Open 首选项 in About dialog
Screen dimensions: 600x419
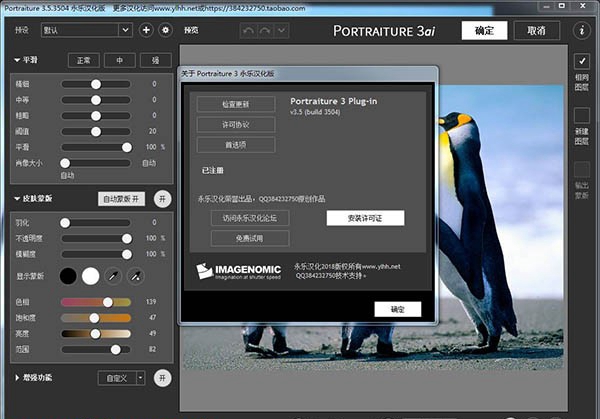tap(236, 145)
